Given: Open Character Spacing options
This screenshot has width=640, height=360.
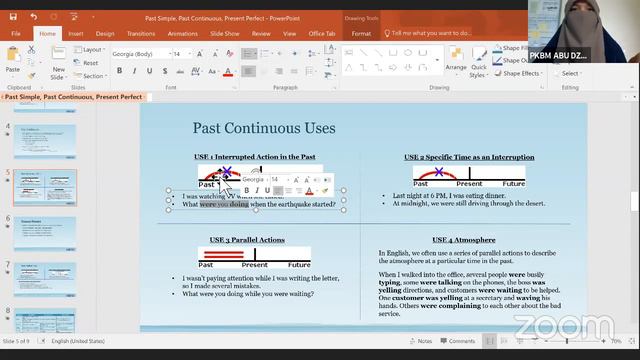Looking at the screenshot, I should point(196,71).
